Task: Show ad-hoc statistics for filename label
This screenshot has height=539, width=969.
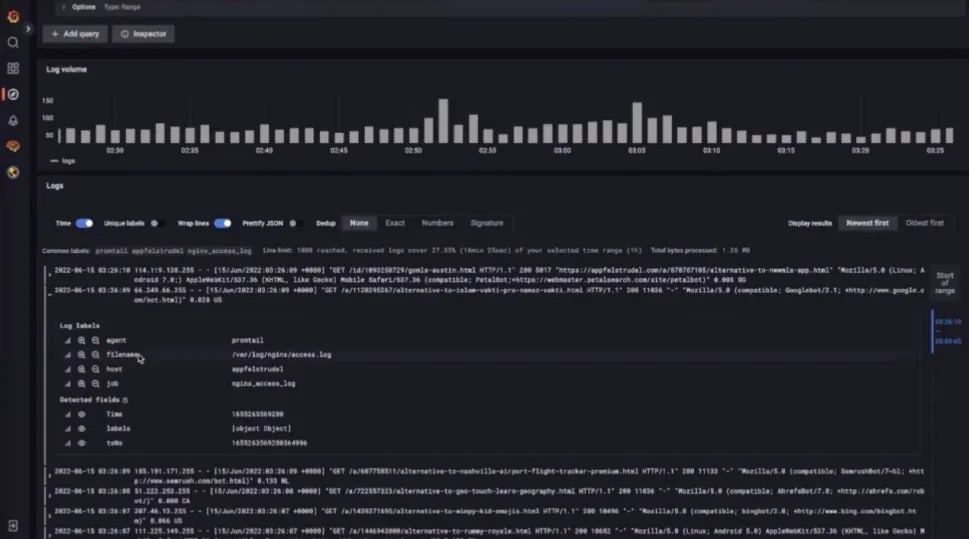Action: (x=67, y=355)
